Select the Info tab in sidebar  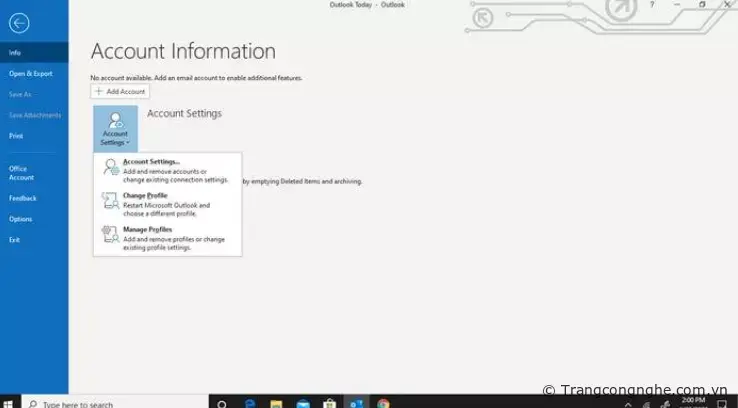[15, 52]
